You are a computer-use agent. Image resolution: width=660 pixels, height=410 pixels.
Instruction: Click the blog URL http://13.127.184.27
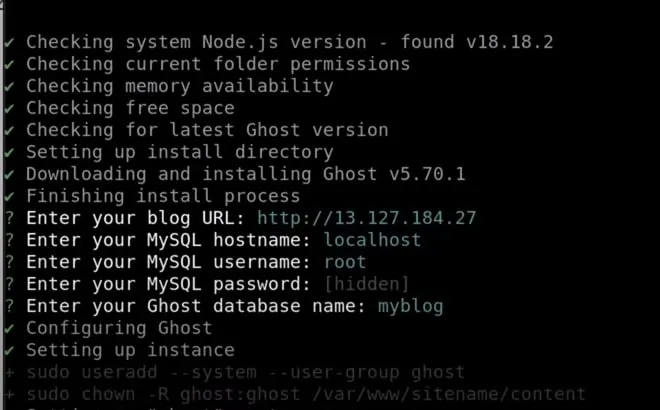pyautogui.click(x=366, y=218)
